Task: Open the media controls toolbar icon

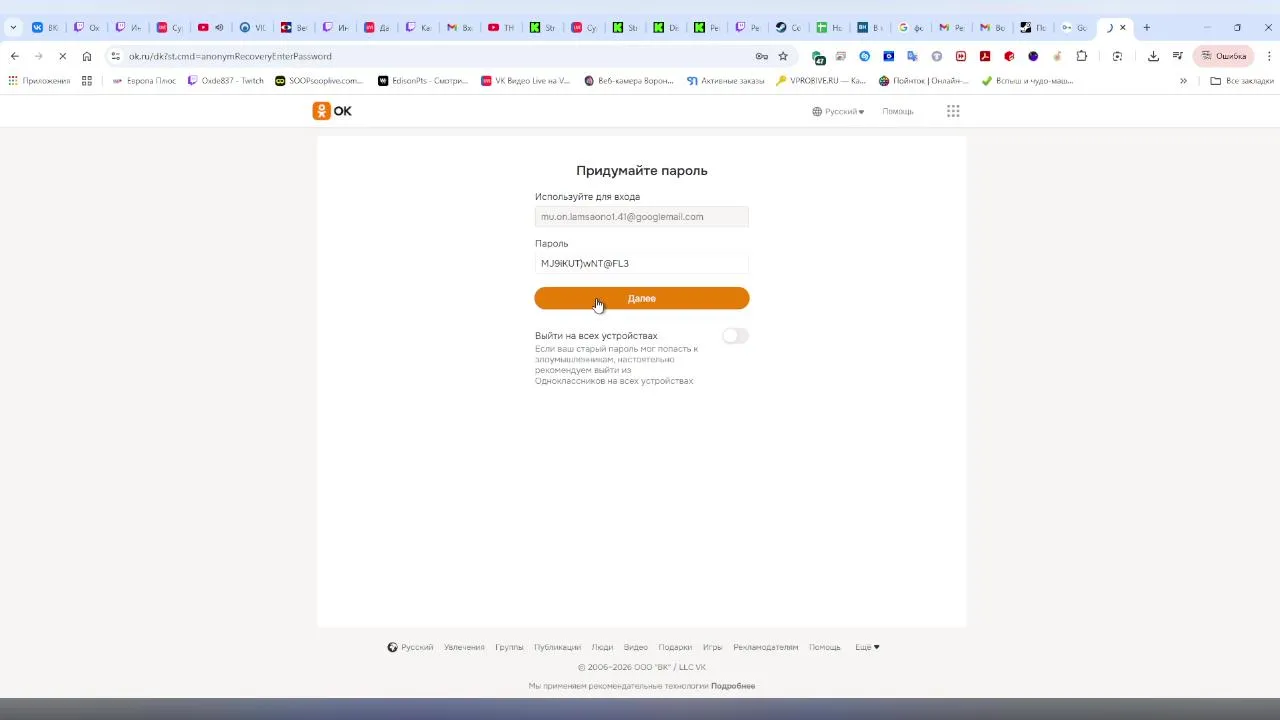Action: click(1178, 56)
